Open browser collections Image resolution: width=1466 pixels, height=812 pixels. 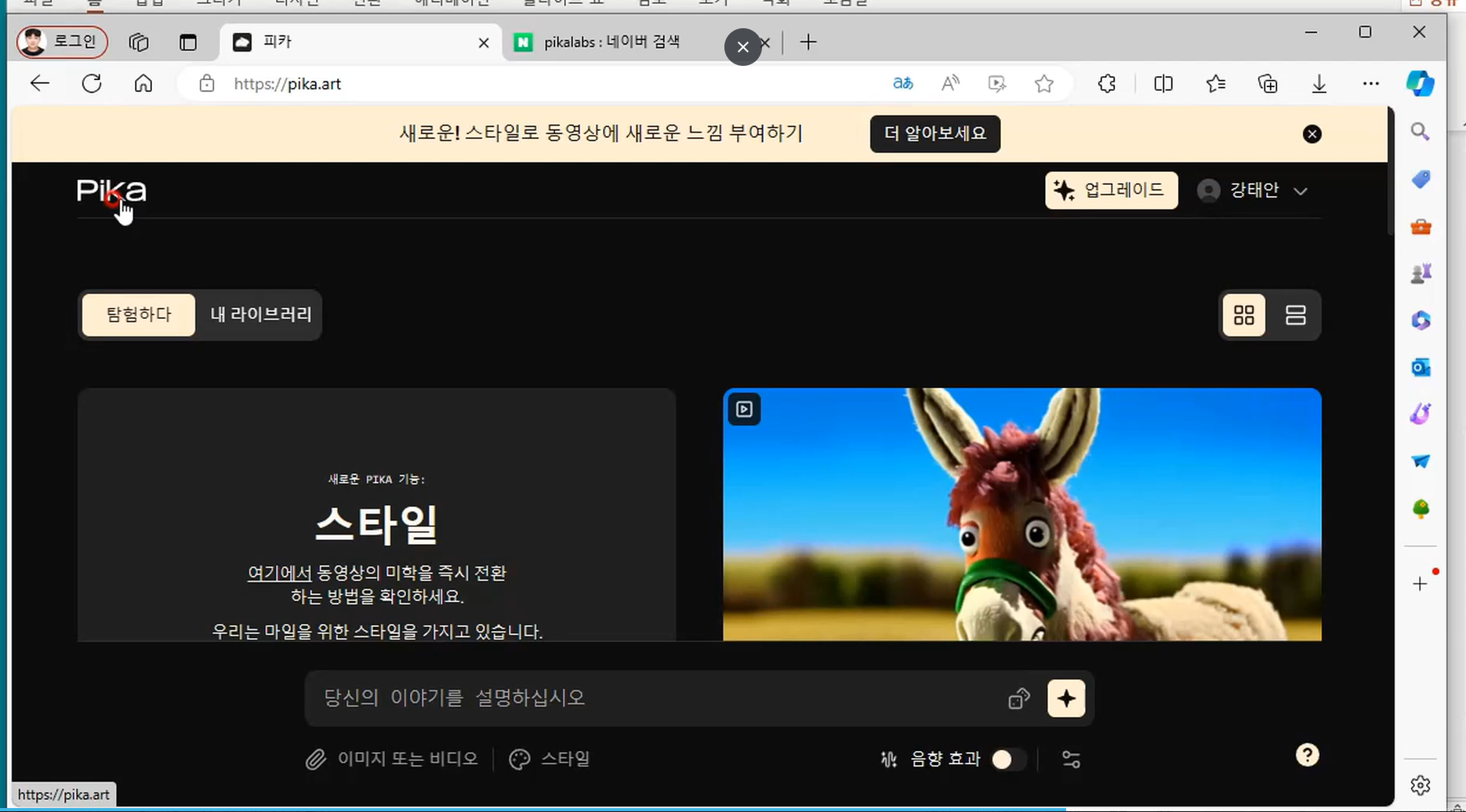pyautogui.click(x=1268, y=84)
